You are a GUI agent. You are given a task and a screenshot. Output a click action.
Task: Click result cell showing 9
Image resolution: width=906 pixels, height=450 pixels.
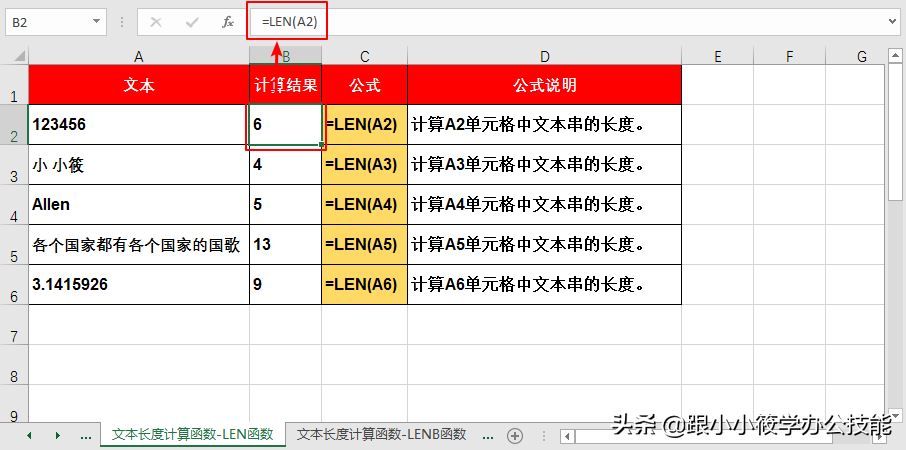pyautogui.click(x=285, y=285)
